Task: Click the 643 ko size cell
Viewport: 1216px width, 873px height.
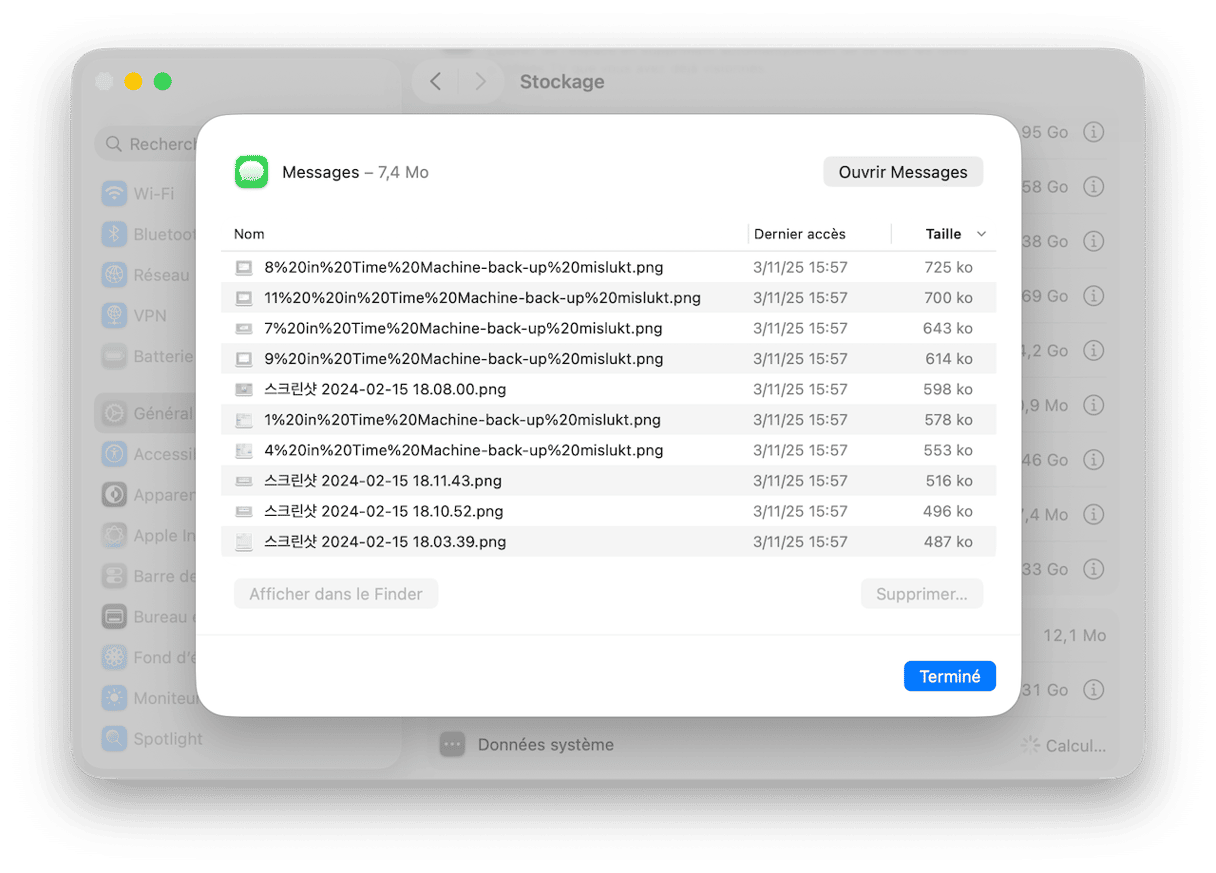Action: [x=948, y=329]
